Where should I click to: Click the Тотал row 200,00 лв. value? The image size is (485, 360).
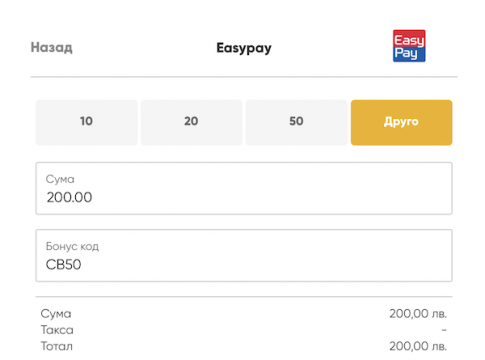(x=418, y=346)
